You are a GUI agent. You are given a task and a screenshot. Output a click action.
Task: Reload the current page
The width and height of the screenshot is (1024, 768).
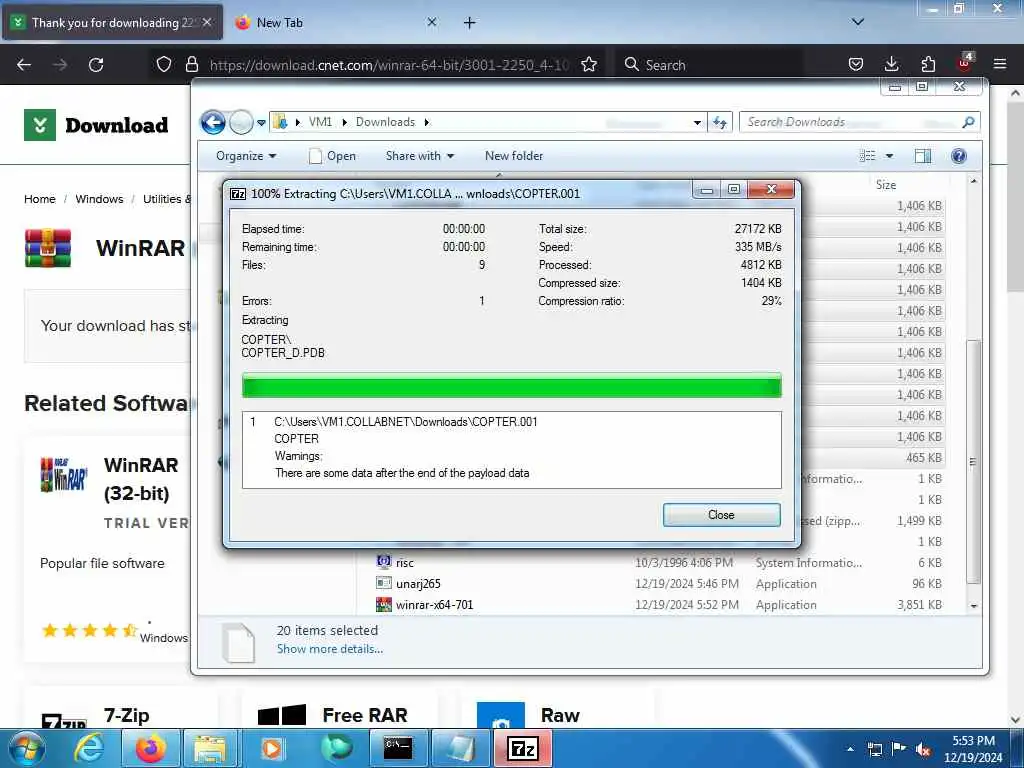(96, 65)
